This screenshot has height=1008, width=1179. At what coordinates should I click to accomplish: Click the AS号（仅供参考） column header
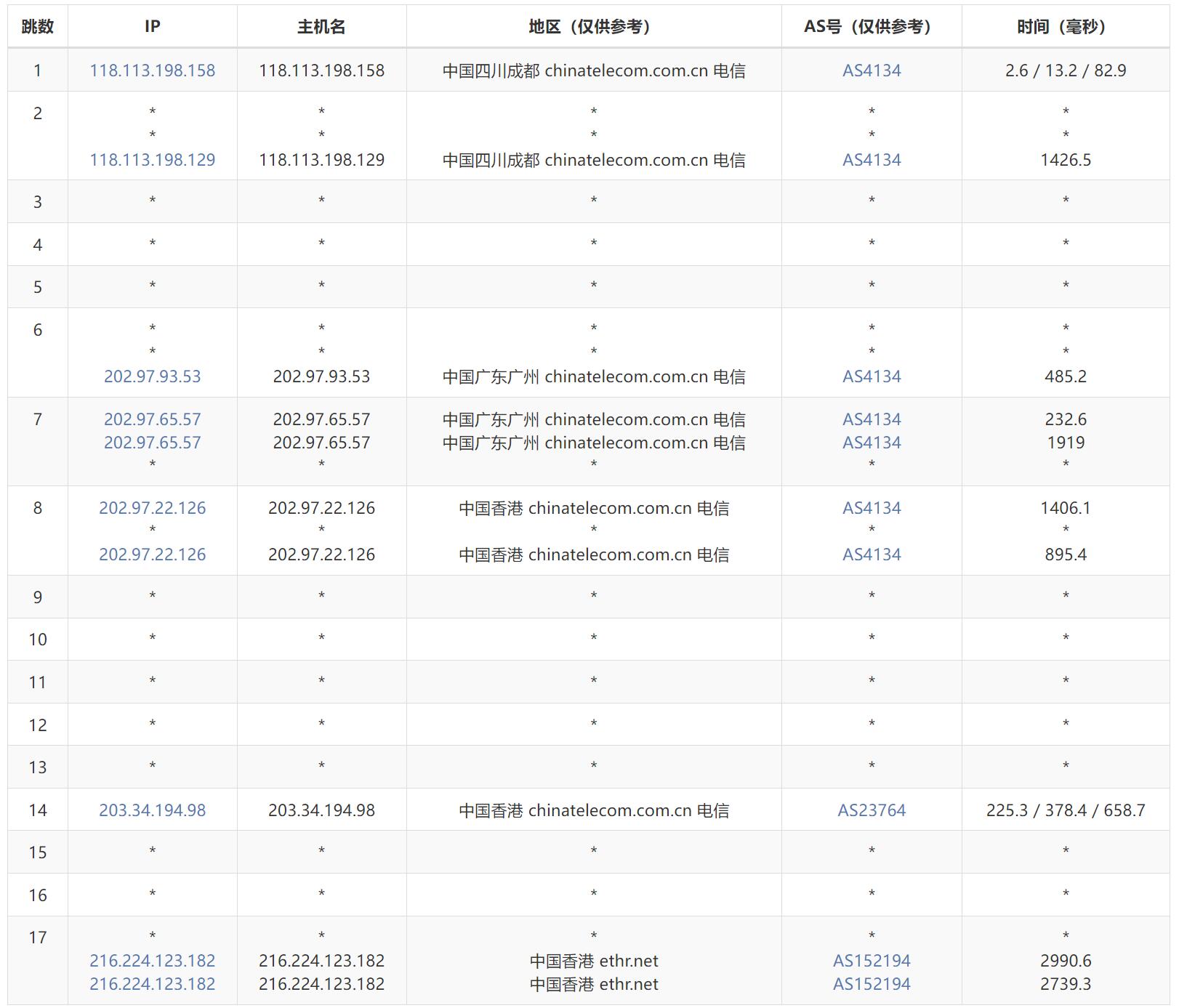tap(872, 27)
